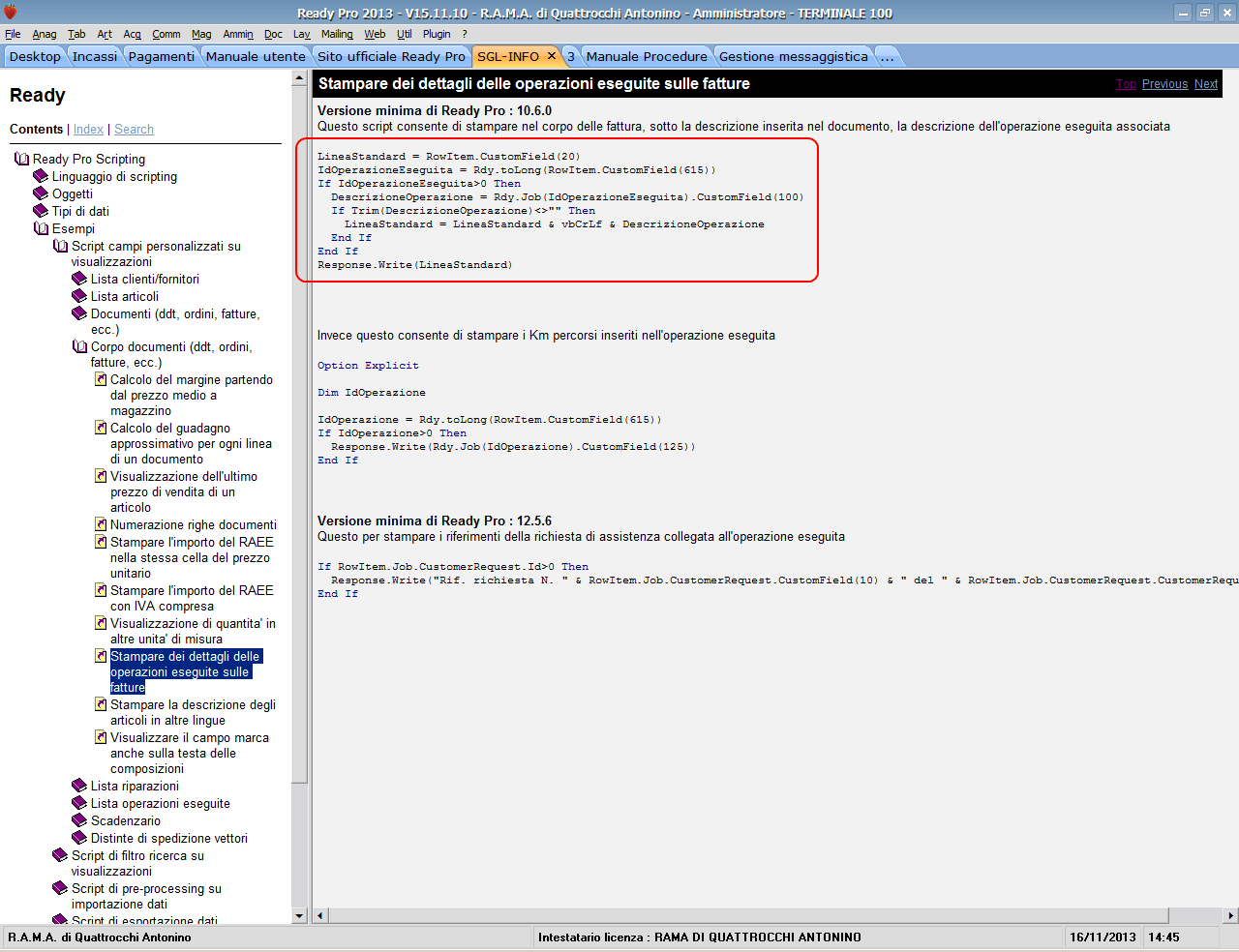Click the date 16/11/2013 in status bar

point(1103,937)
